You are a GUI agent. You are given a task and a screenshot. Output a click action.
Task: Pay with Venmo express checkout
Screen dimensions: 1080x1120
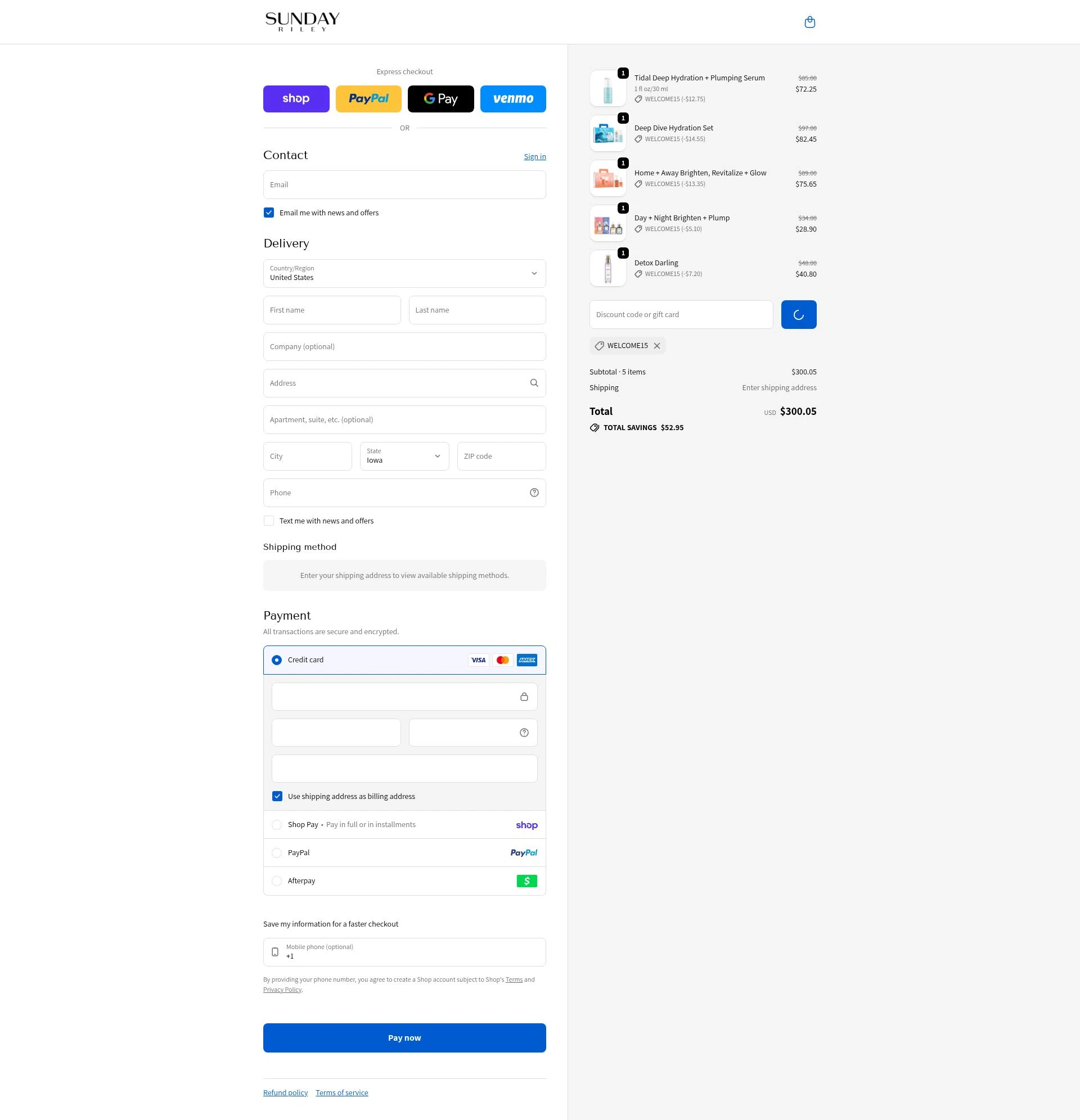[x=512, y=99]
